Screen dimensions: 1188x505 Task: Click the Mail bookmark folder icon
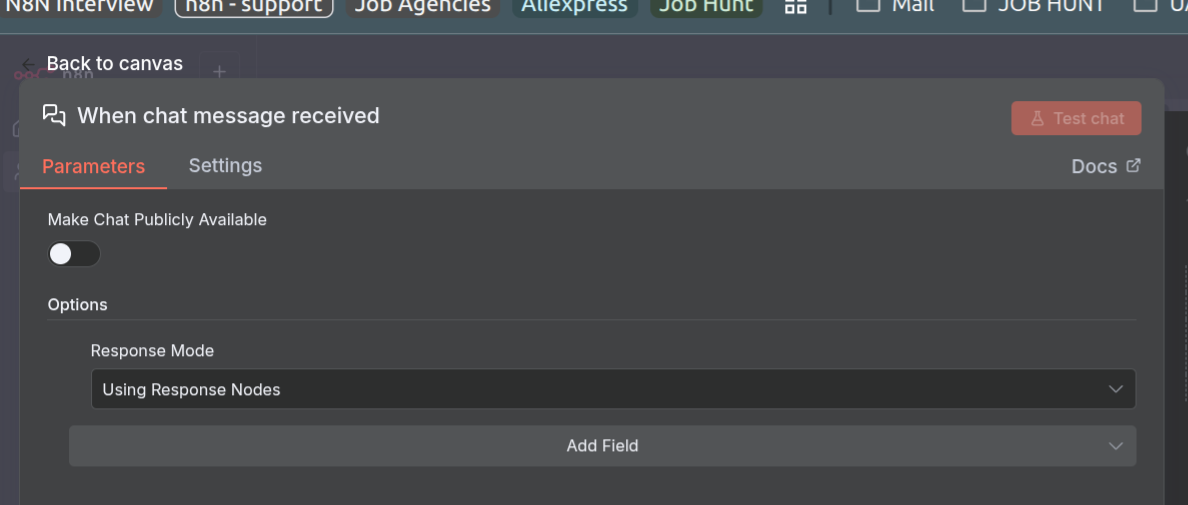[869, 5]
